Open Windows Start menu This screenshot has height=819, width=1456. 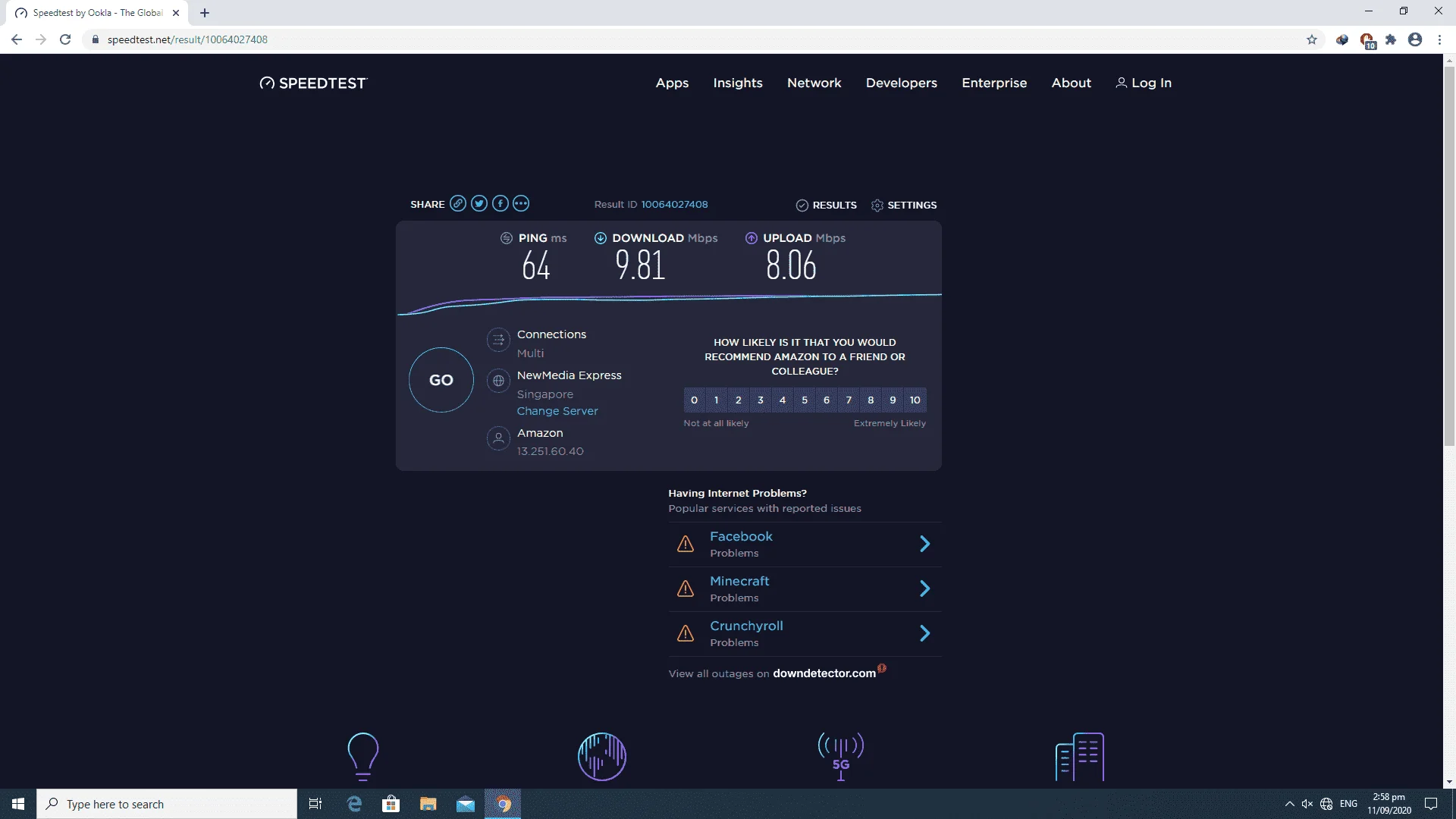pyautogui.click(x=18, y=804)
